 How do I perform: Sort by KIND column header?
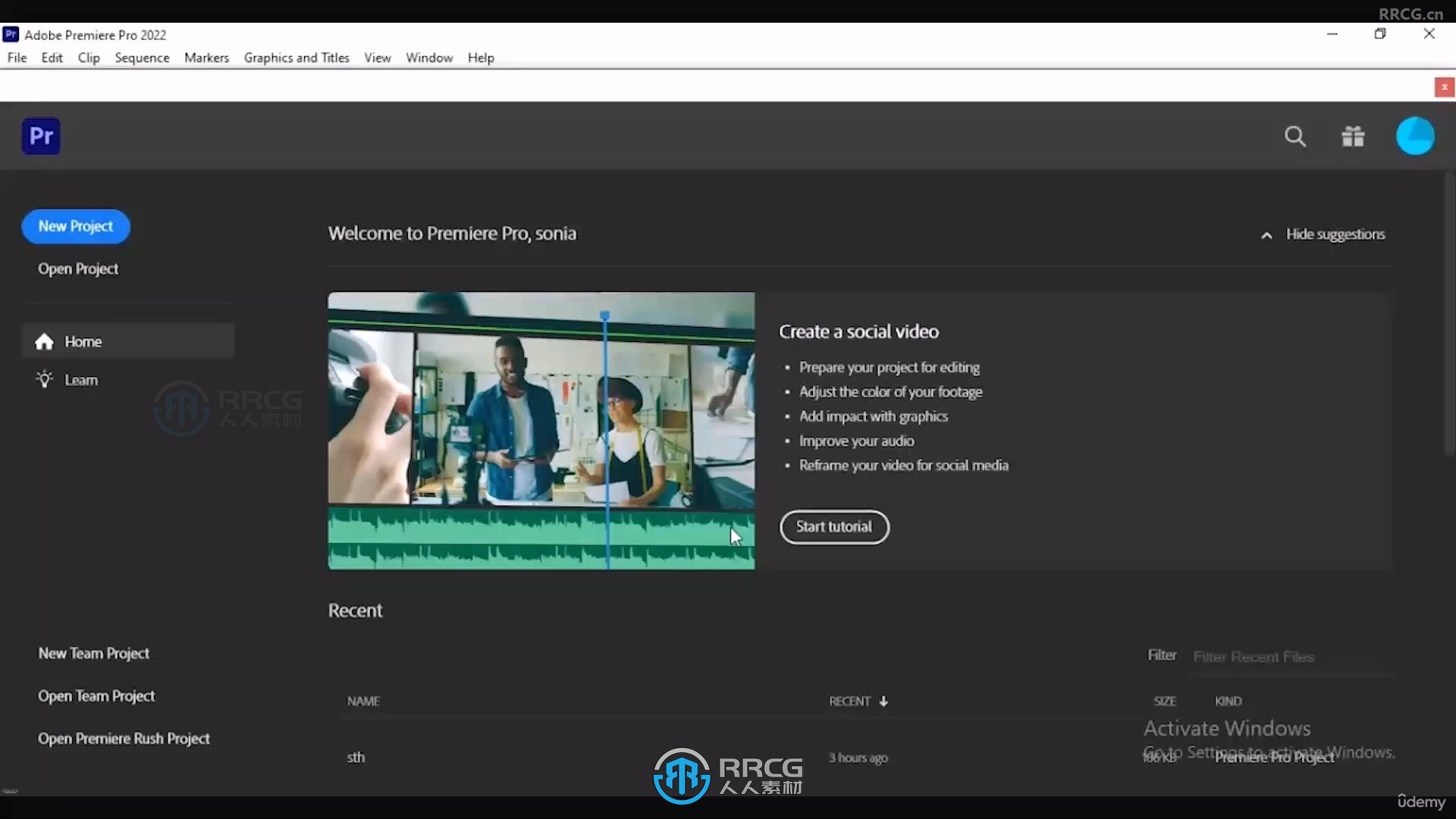1228,701
